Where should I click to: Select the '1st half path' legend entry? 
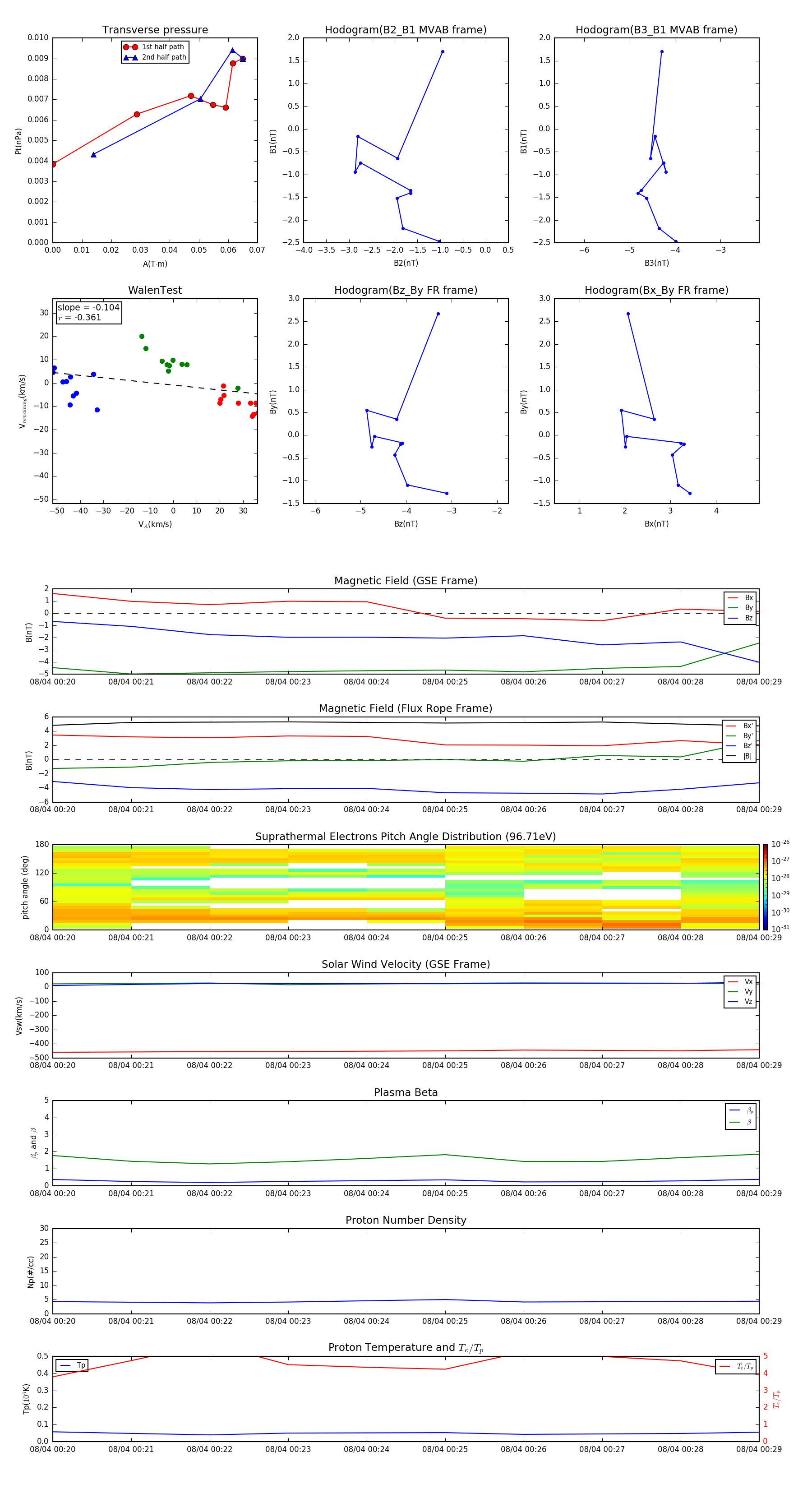coord(154,47)
